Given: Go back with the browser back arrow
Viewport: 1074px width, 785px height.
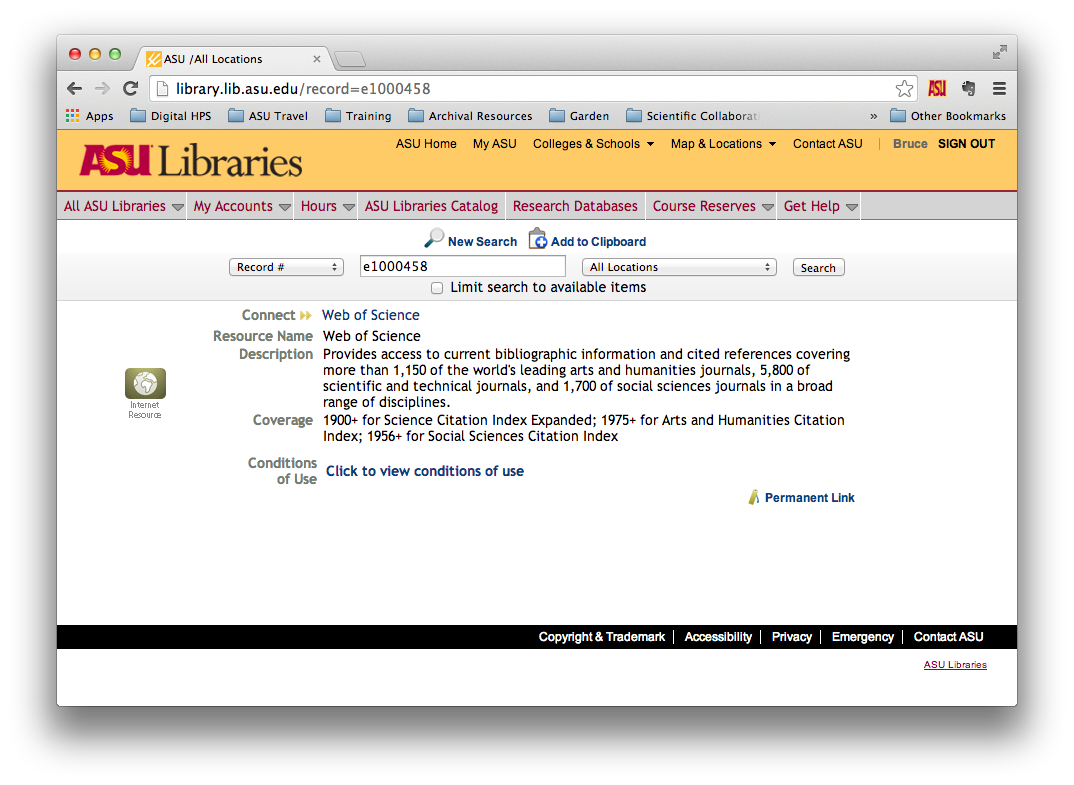Looking at the screenshot, I should pos(75,88).
